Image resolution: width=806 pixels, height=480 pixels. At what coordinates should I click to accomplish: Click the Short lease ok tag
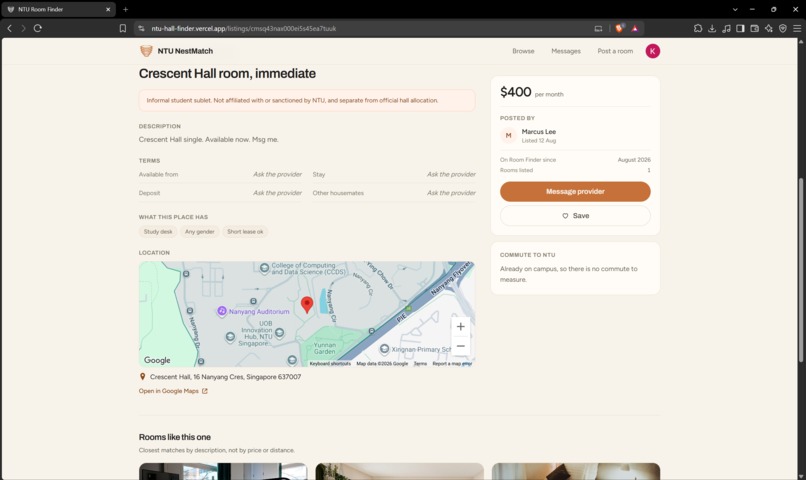coord(245,232)
